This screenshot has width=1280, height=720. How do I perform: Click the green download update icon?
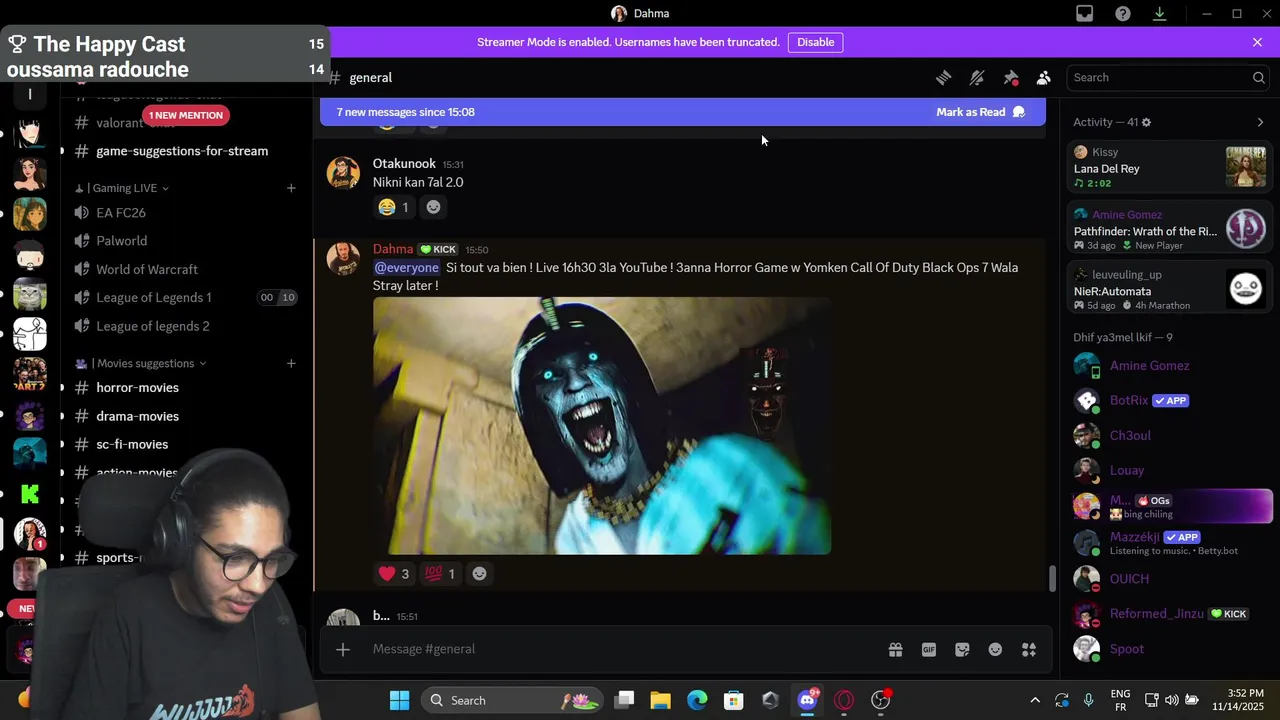[x=1160, y=13]
